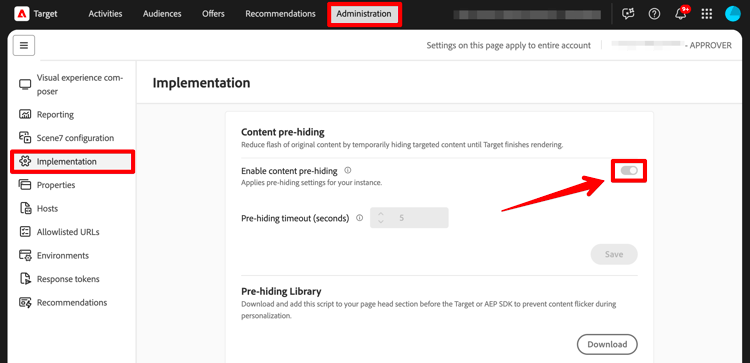Increase the pre-hiding timeout stepper
750x363 pixels.
[381, 214]
